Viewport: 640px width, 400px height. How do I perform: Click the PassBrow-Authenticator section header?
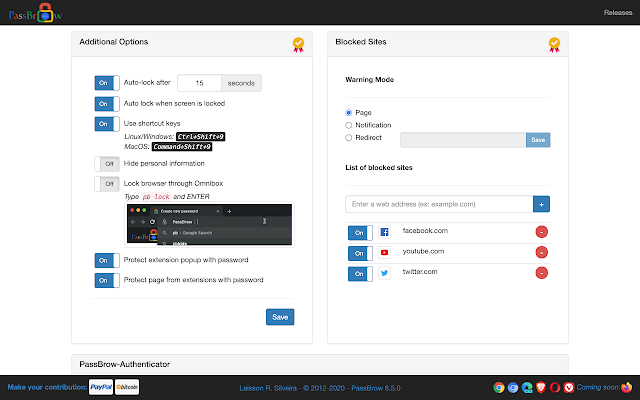320,364
